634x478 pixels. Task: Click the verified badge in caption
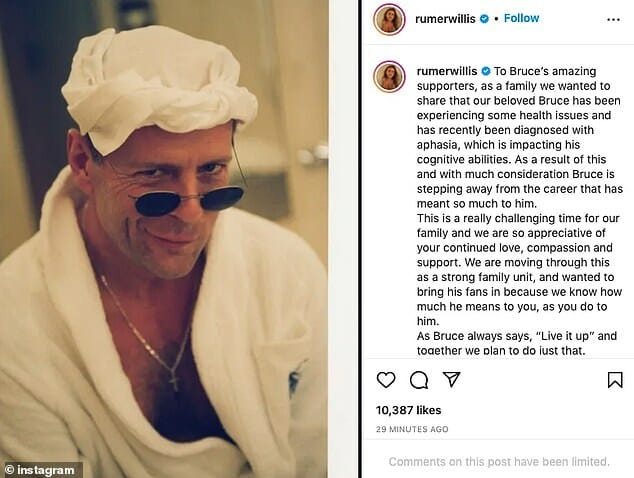point(486,71)
